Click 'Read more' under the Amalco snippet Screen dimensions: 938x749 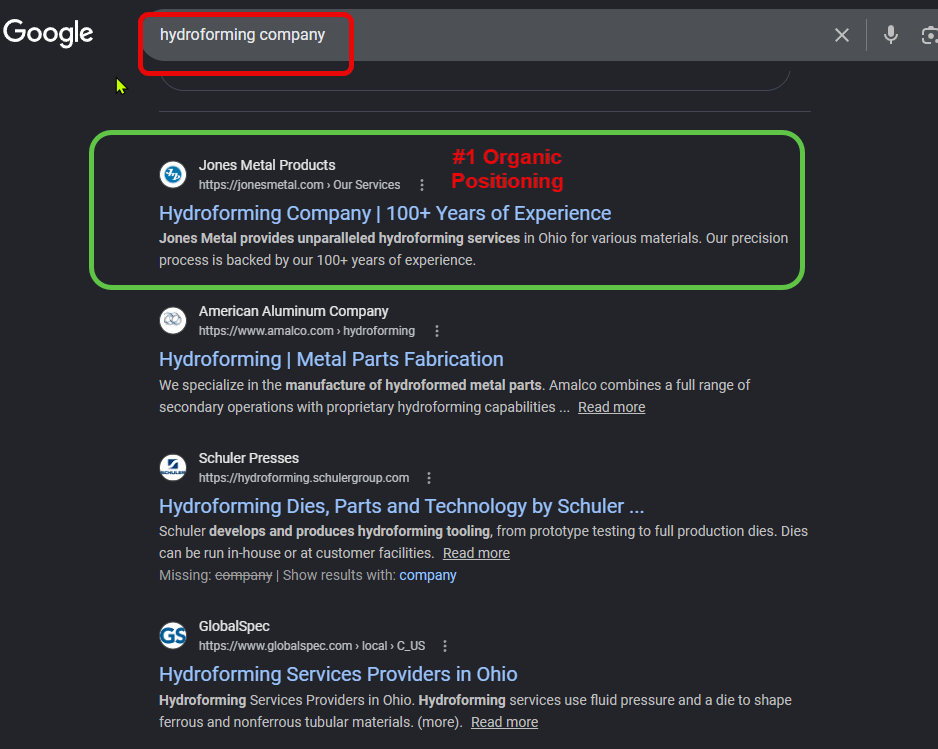(611, 407)
